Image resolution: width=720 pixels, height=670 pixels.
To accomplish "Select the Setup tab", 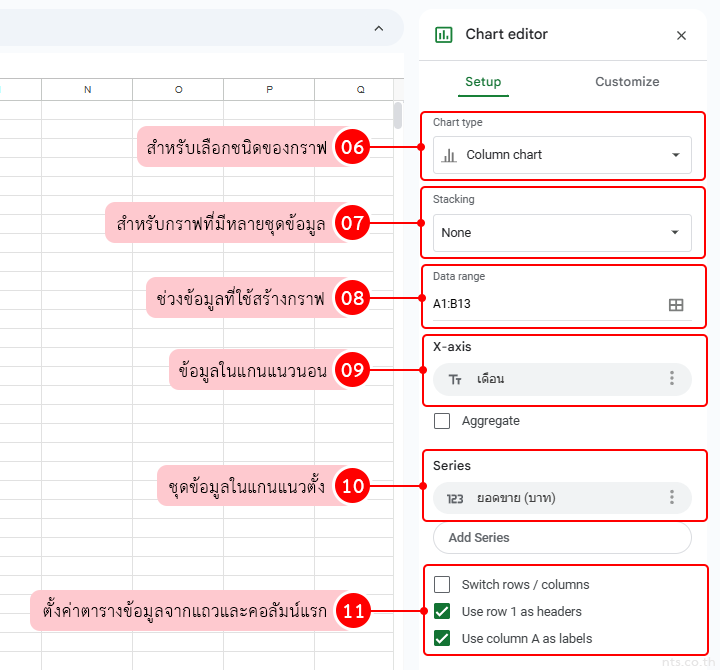I will (x=484, y=82).
